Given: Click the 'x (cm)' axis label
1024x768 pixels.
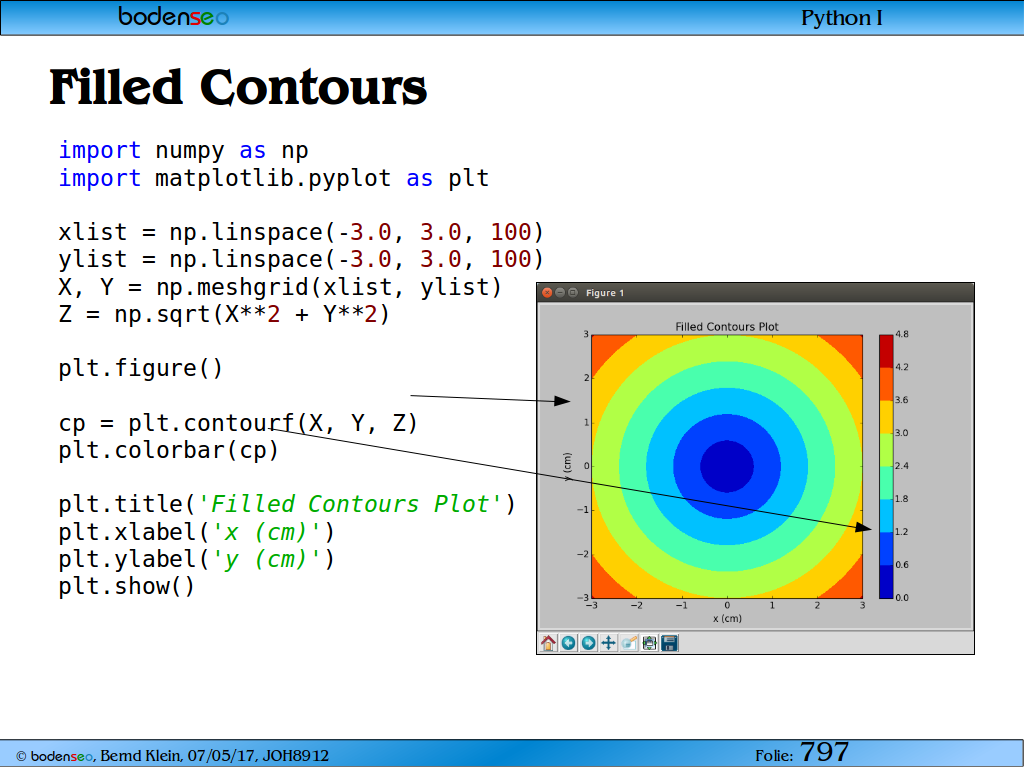Looking at the screenshot, I should tap(727, 618).
